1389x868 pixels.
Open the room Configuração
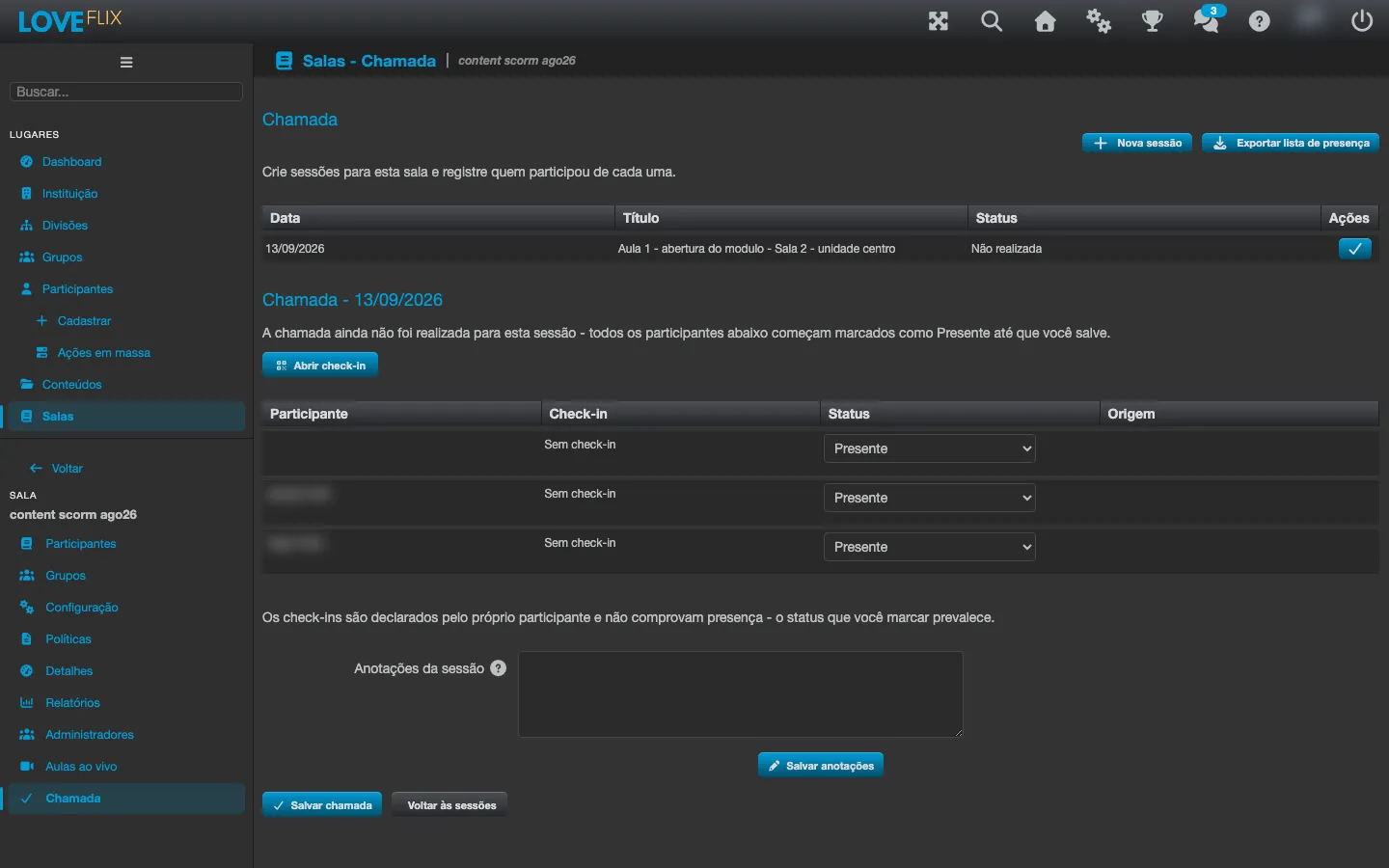[x=81, y=608]
